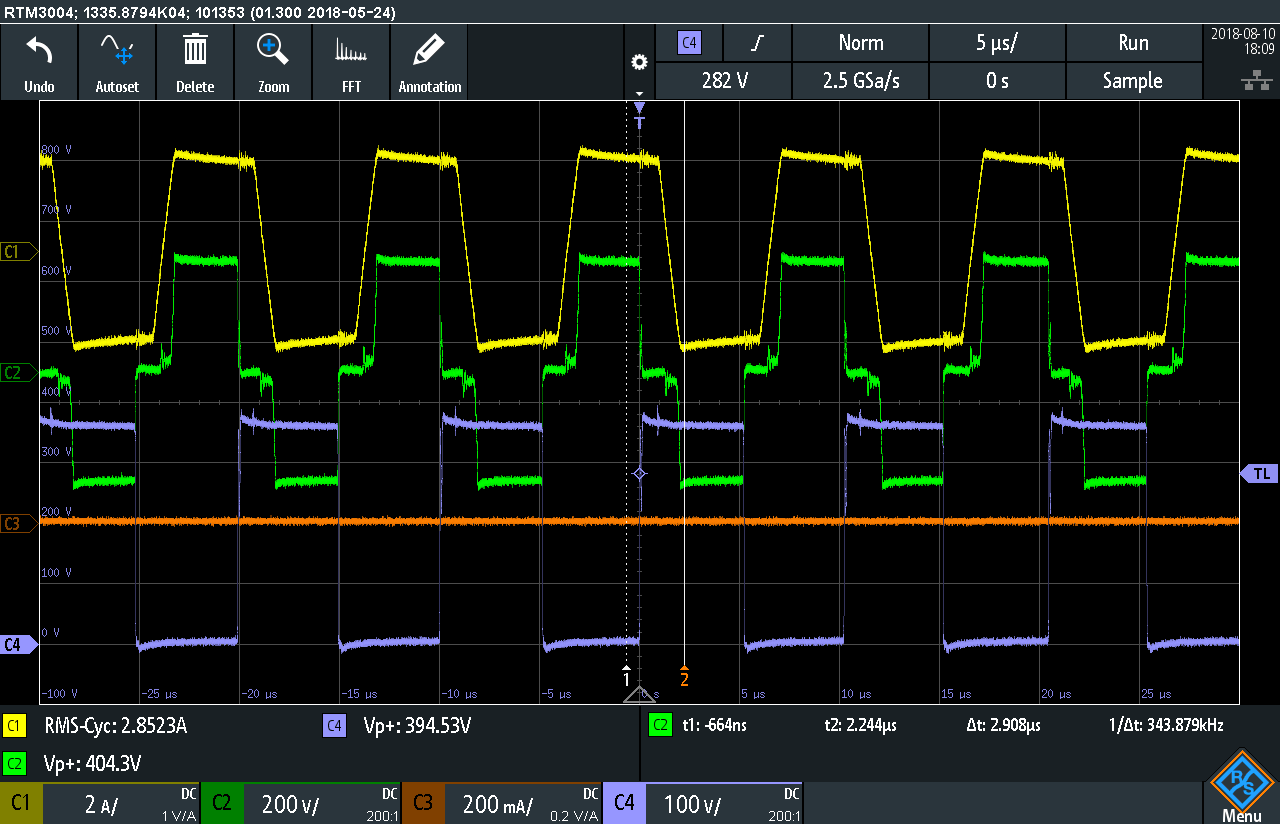Viewport: 1280px width, 824px height.
Task: Click the Delete trash icon
Action: click(195, 62)
